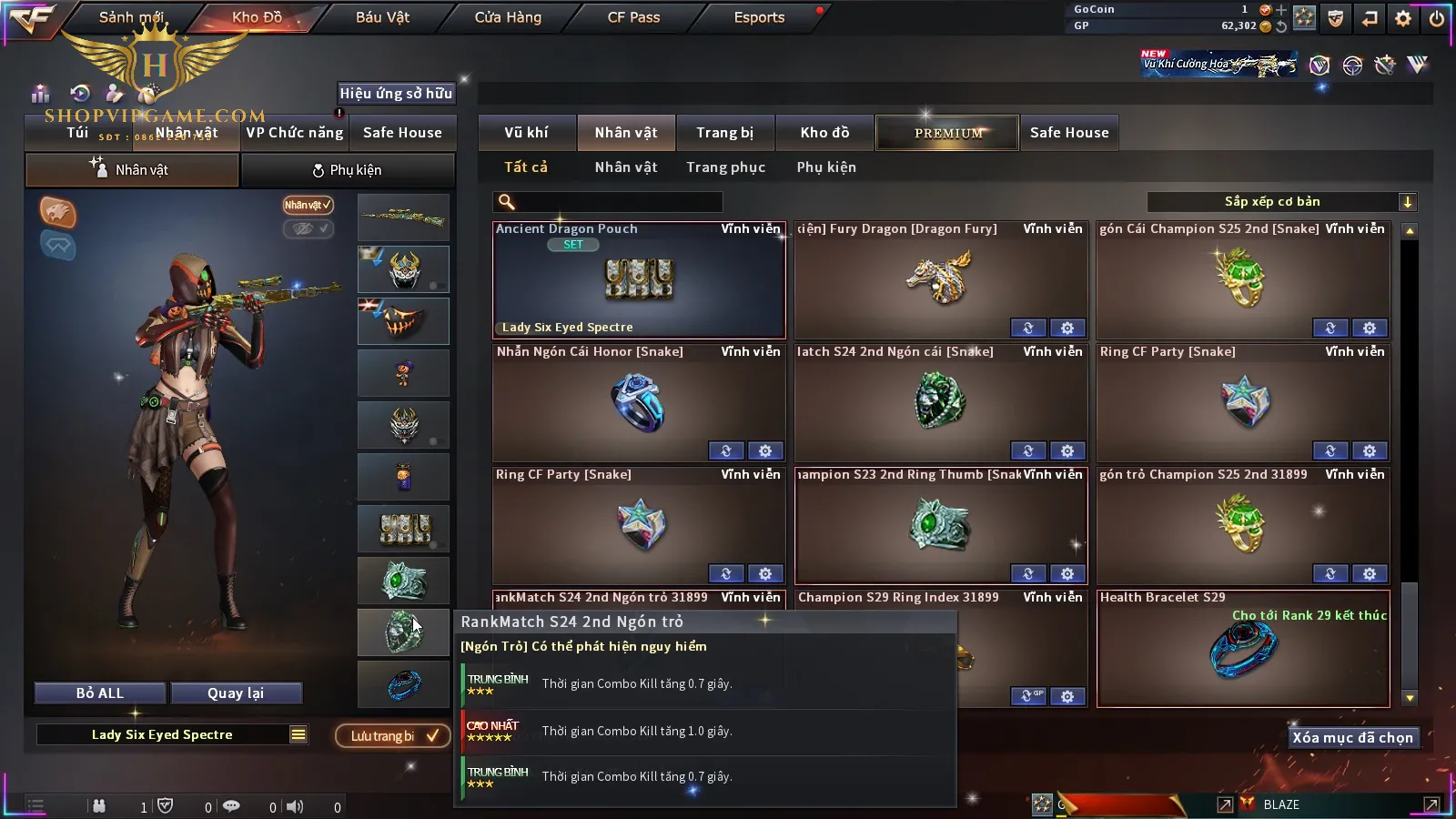This screenshot has width=1456, height=819.
Task: Click the magnifier search icon
Action: pos(507,202)
